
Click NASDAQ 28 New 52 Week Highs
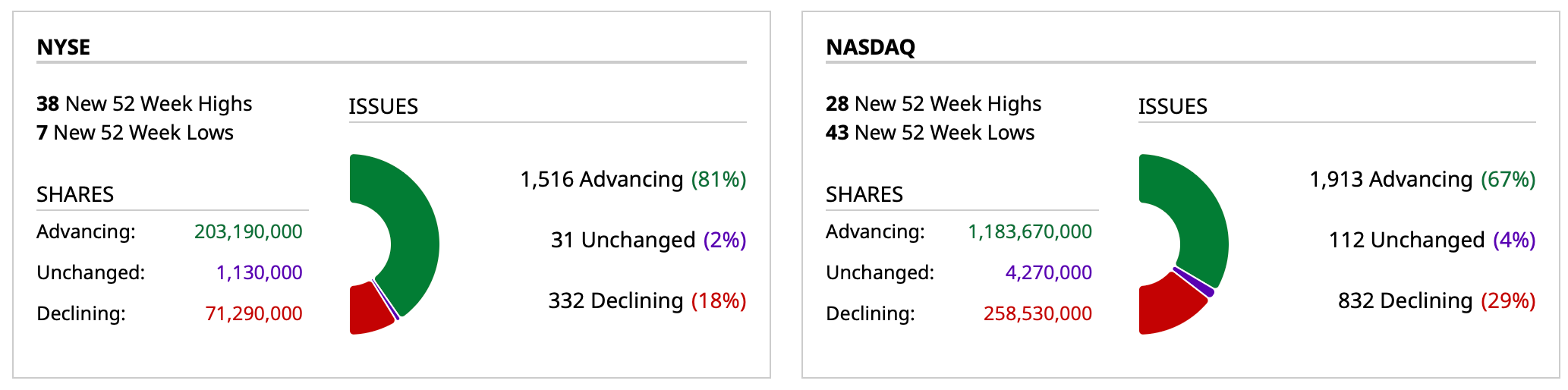tap(934, 104)
